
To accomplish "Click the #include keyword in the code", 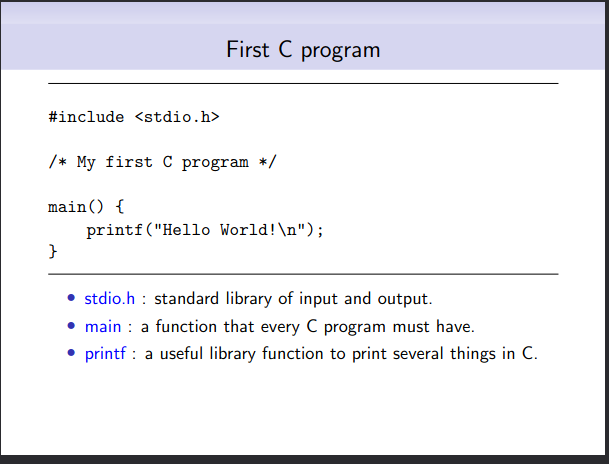I will coord(86,117).
